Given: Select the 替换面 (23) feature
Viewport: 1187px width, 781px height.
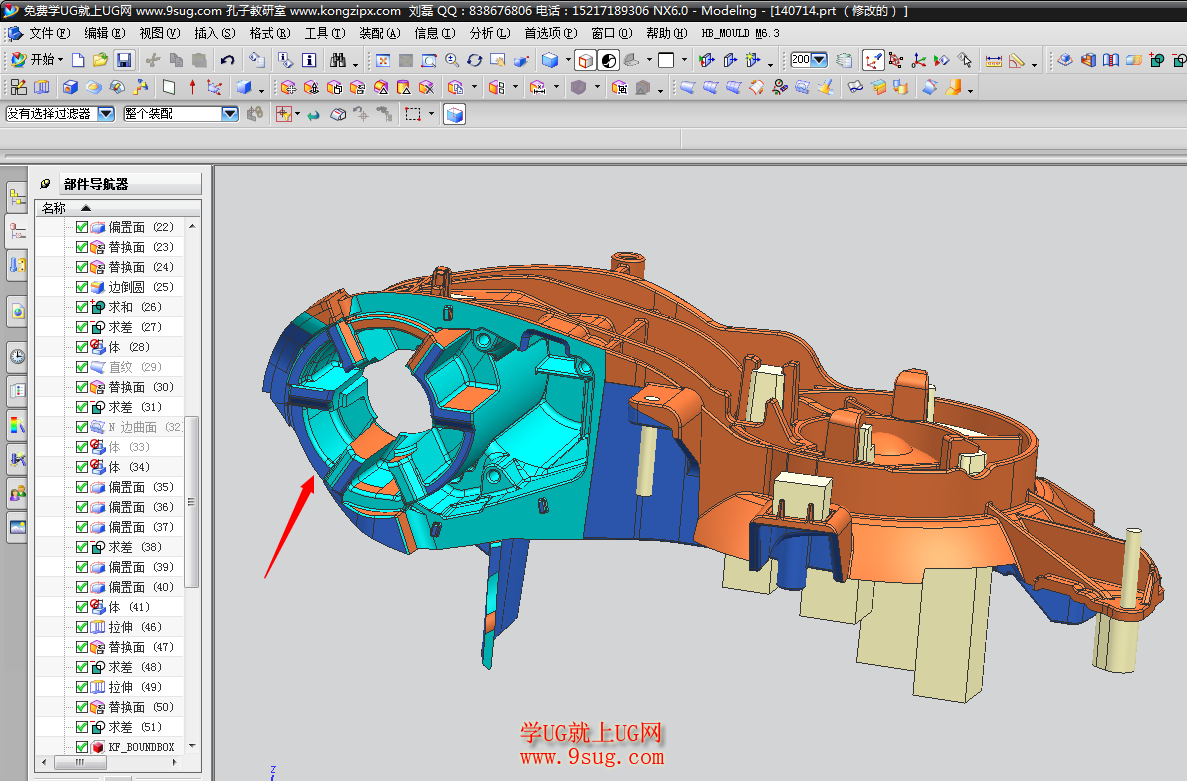Looking at the screenshot, I should click(141, 247).
